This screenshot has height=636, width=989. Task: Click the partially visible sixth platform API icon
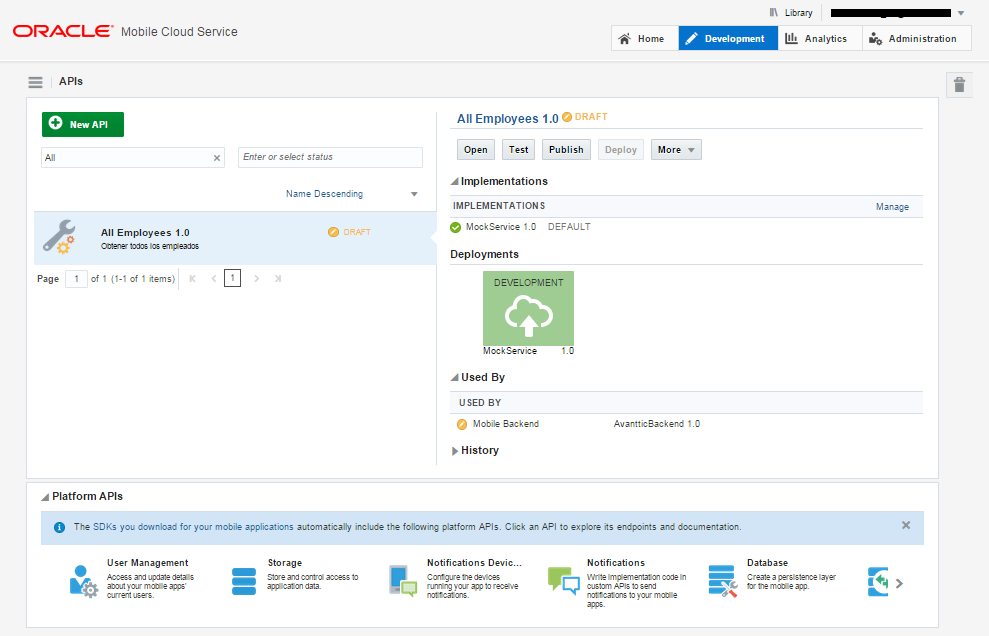(x=878, y=582)
